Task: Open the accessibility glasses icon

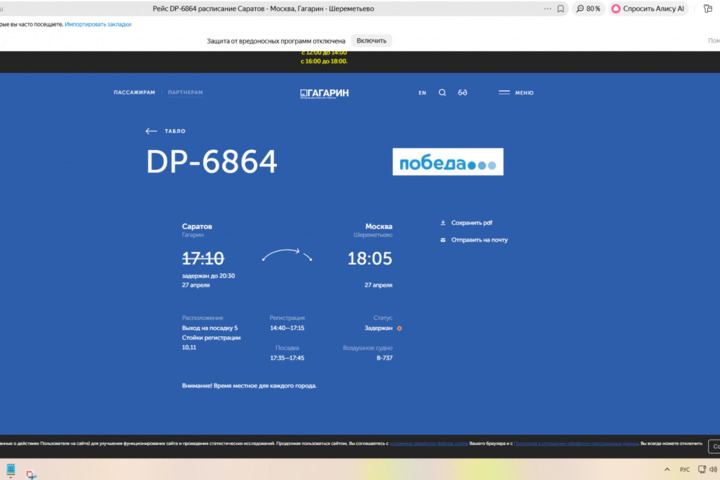Action: (463, 93)
